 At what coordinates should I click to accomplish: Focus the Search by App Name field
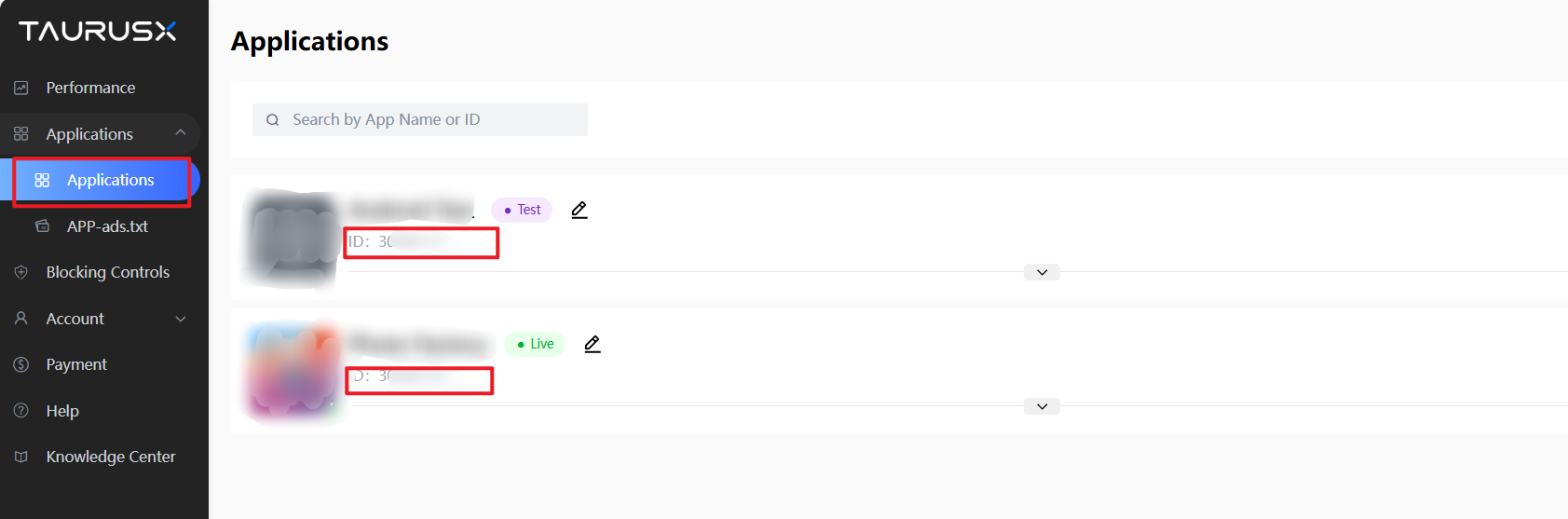click(x=429, y=120)
